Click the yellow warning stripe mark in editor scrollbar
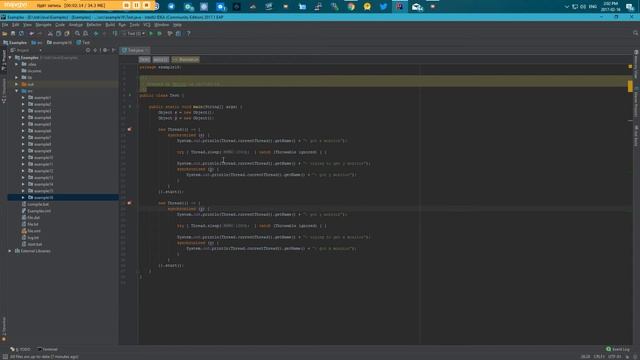This screenshot has width=640, height=360. pos(630,86)
